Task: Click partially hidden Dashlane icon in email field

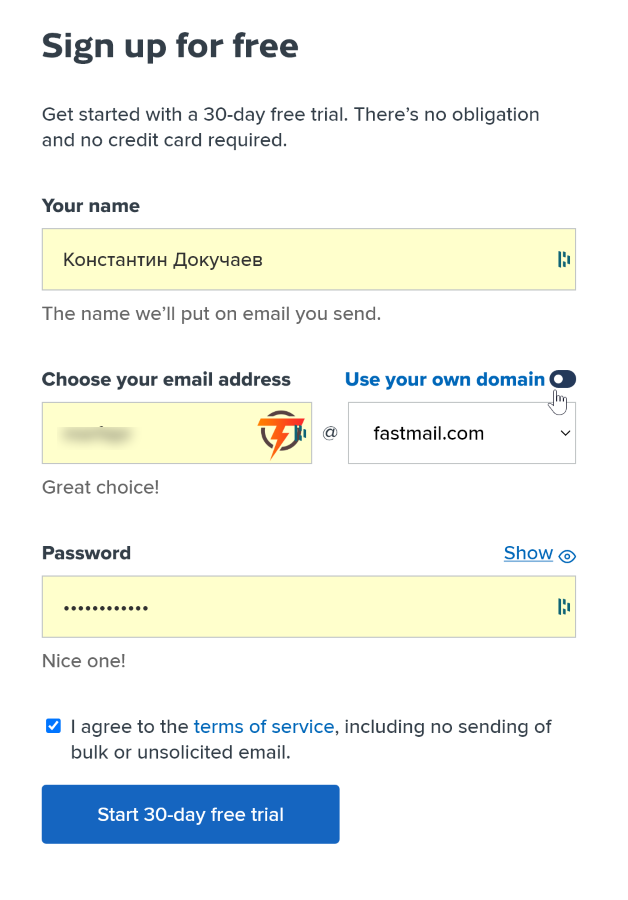Action: click(301, 433)
